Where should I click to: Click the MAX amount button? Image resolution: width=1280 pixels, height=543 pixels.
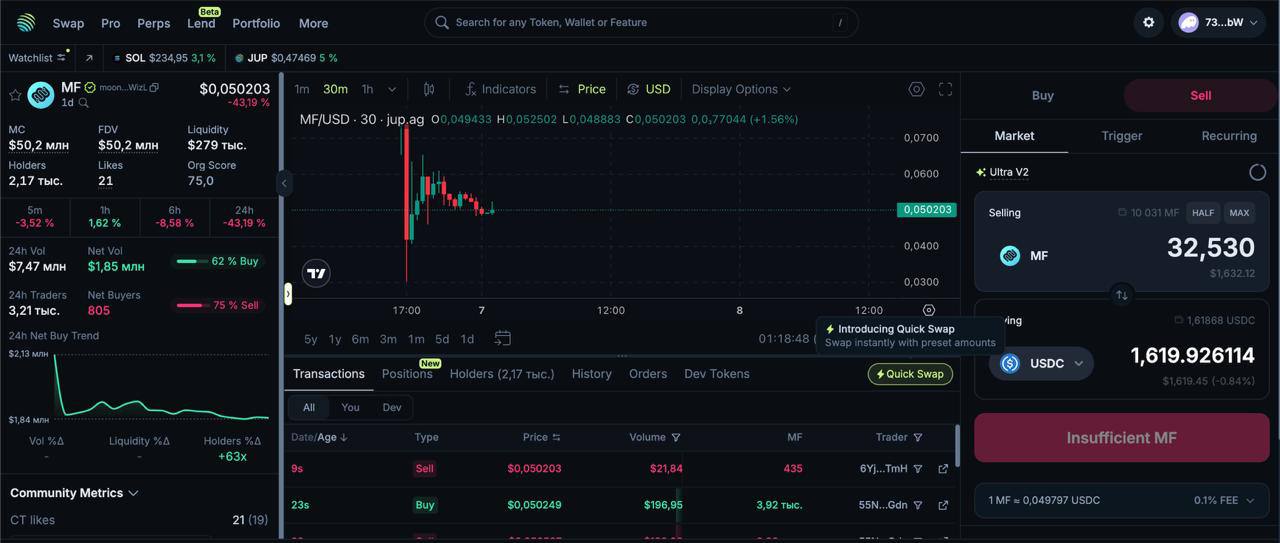tap(1239, 212)
